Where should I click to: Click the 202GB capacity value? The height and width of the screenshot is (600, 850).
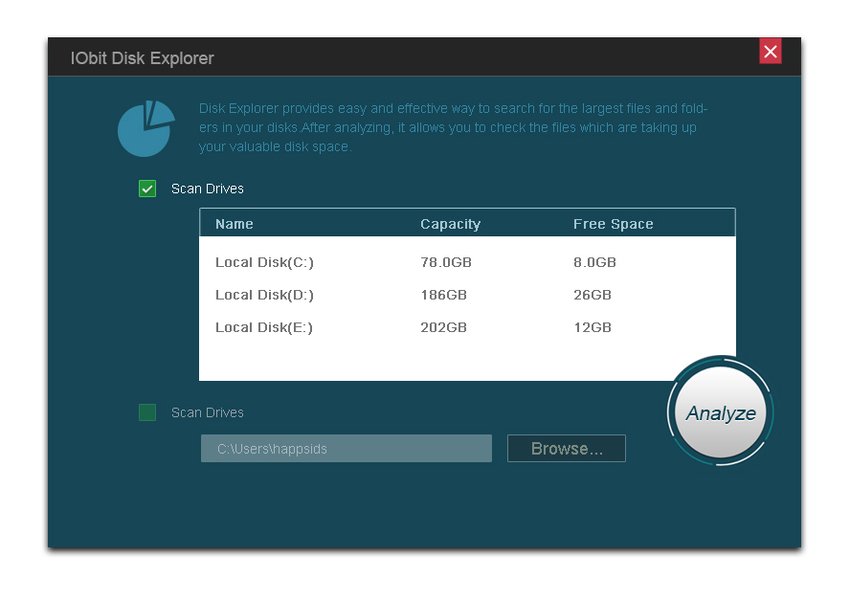(x=444, y=327)
